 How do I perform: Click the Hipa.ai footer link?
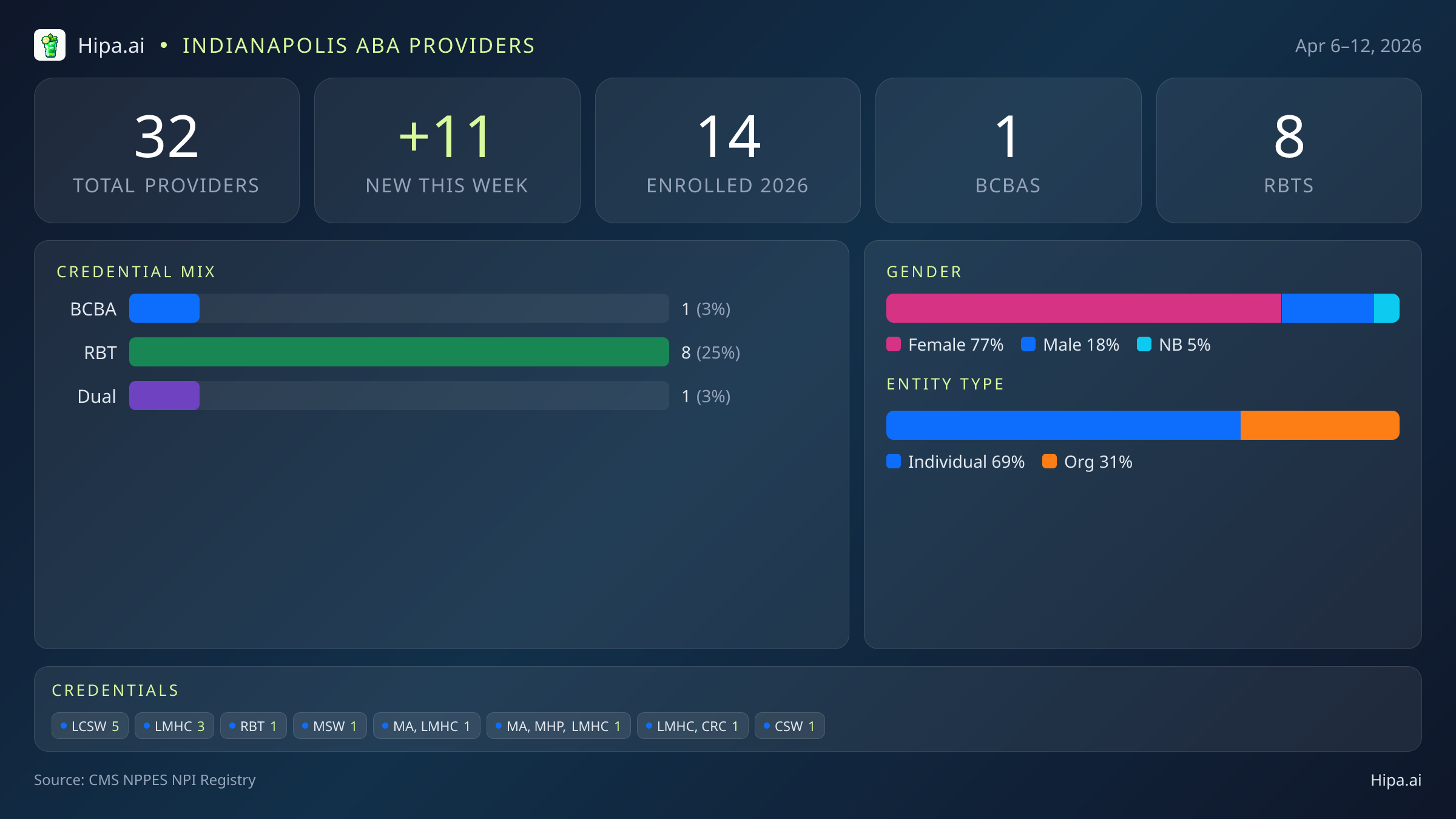click(x=1395, y=780)
